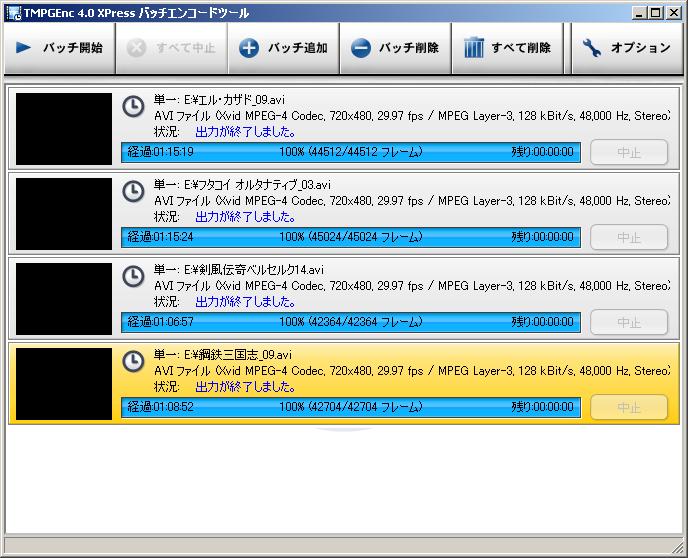
Task: Click the バッチ追加 plus icon
Action: click(x=249, y=48)
